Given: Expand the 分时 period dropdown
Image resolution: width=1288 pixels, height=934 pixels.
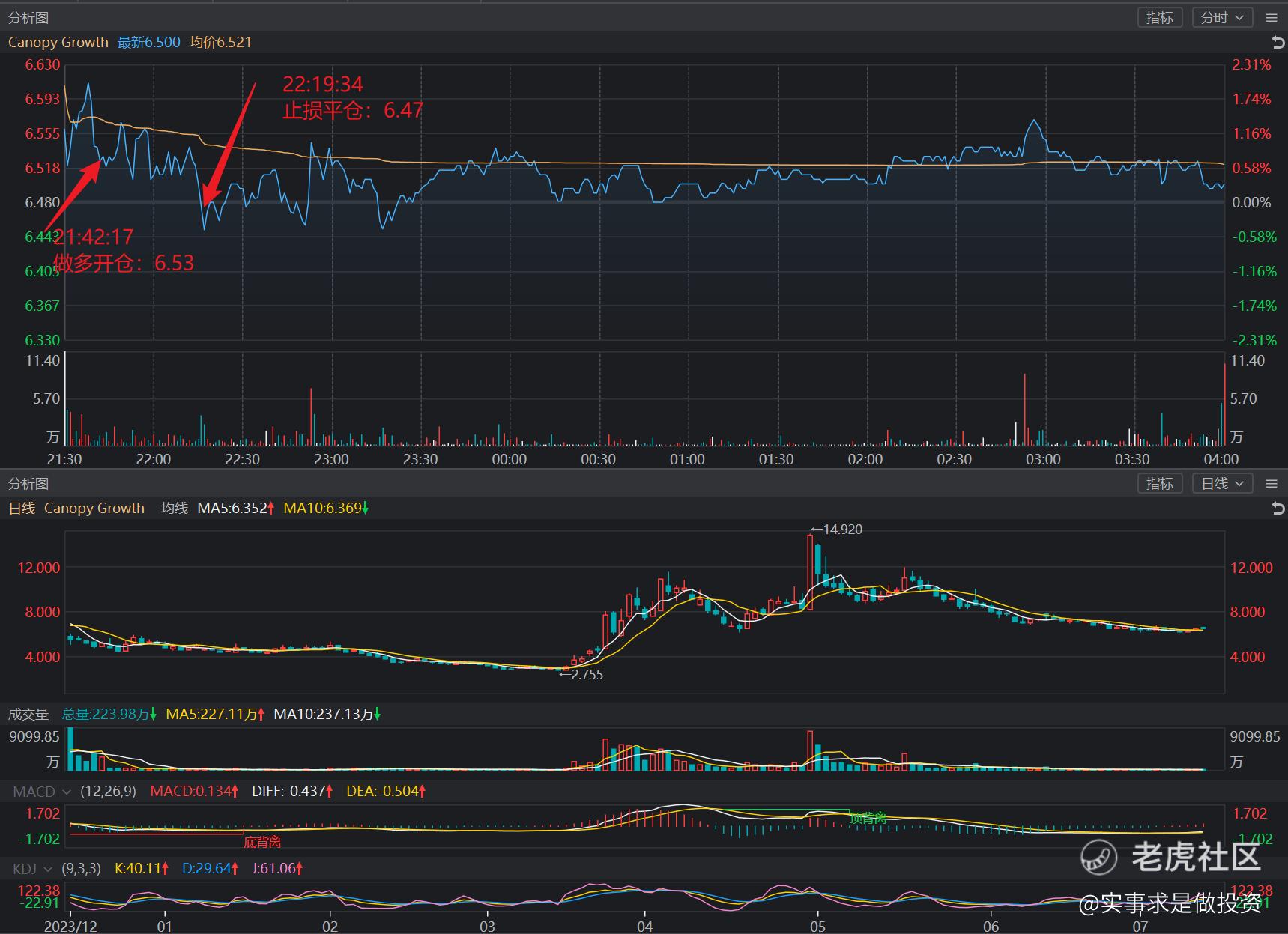Looking at the screenshot, I should 1223,18.
